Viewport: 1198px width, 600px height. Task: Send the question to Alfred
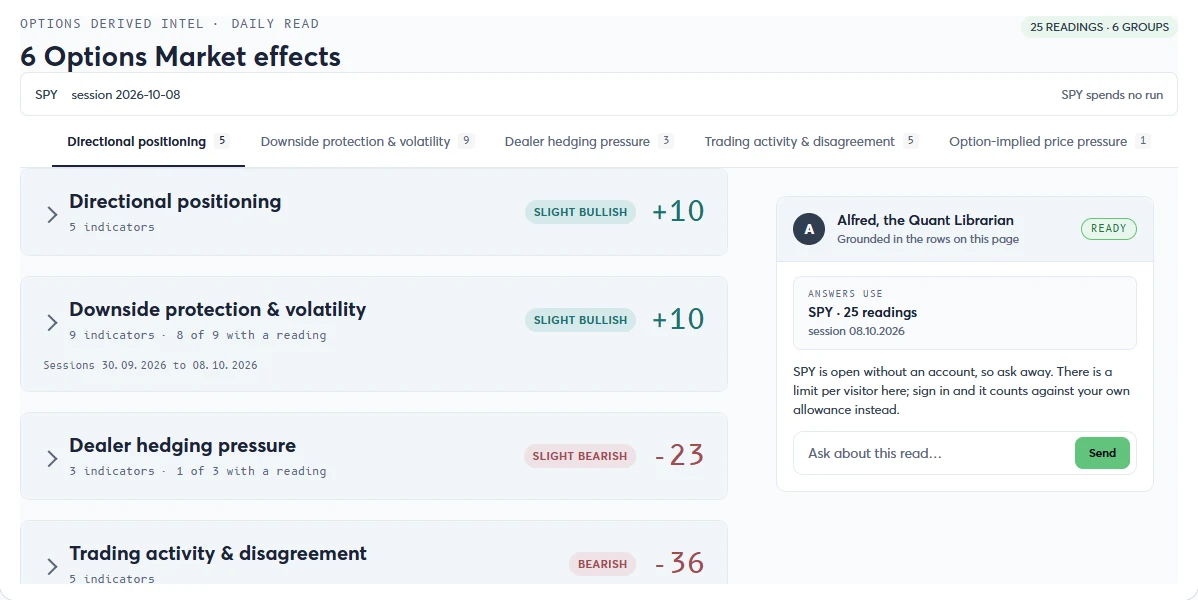point(1102,453)
